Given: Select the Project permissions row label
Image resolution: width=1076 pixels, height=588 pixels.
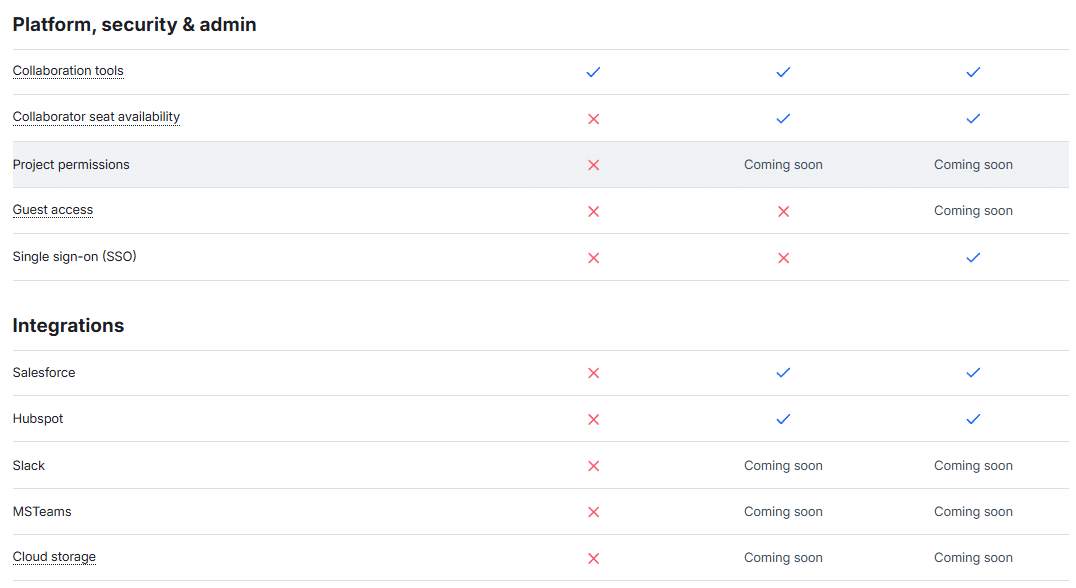Looking at the screenshot, I should [x=71, y=165].
